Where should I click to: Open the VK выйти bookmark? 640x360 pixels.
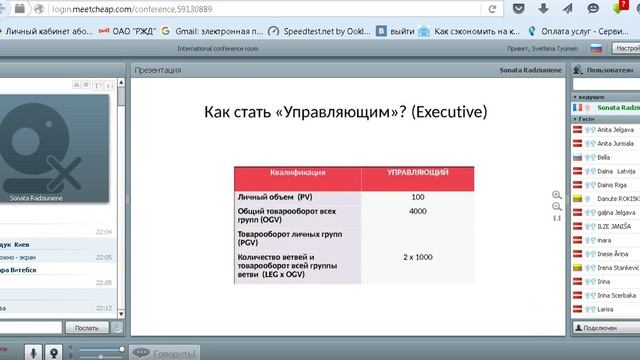tap(395, 31)
